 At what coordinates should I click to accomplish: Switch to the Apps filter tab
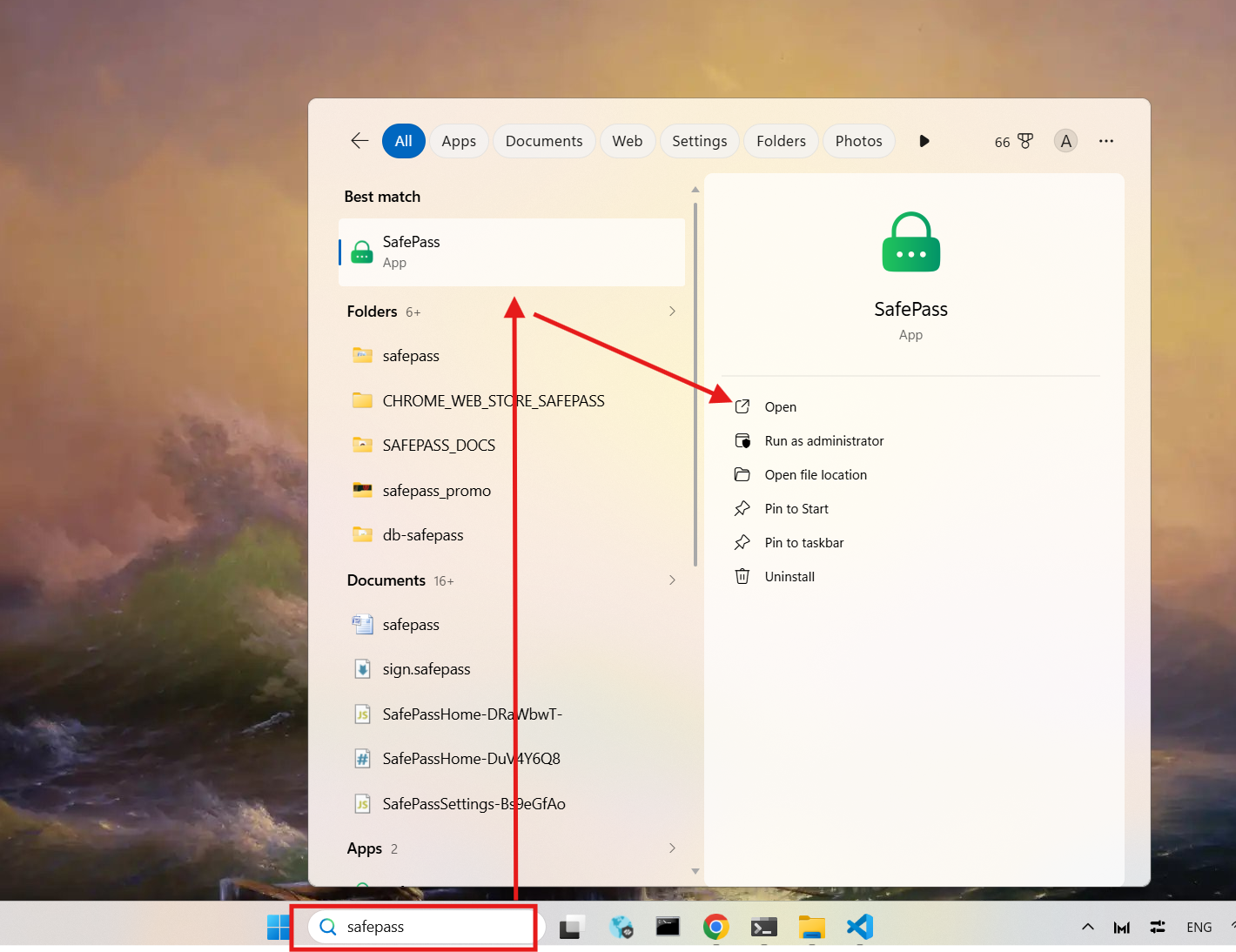[459, 141]
